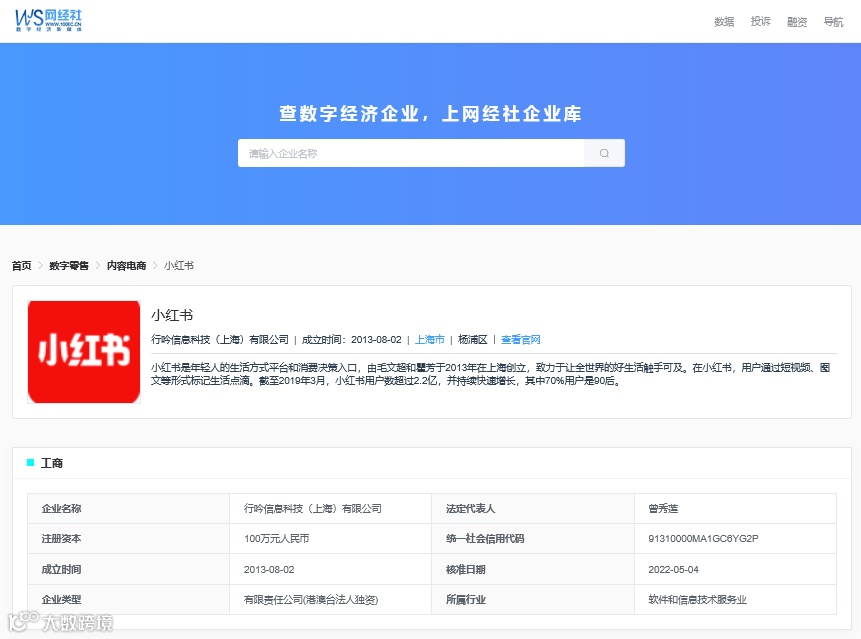The height and width of the screenshot is (639, 861).
Task: Click the search magnifier icon
Action: pos(604,153)
